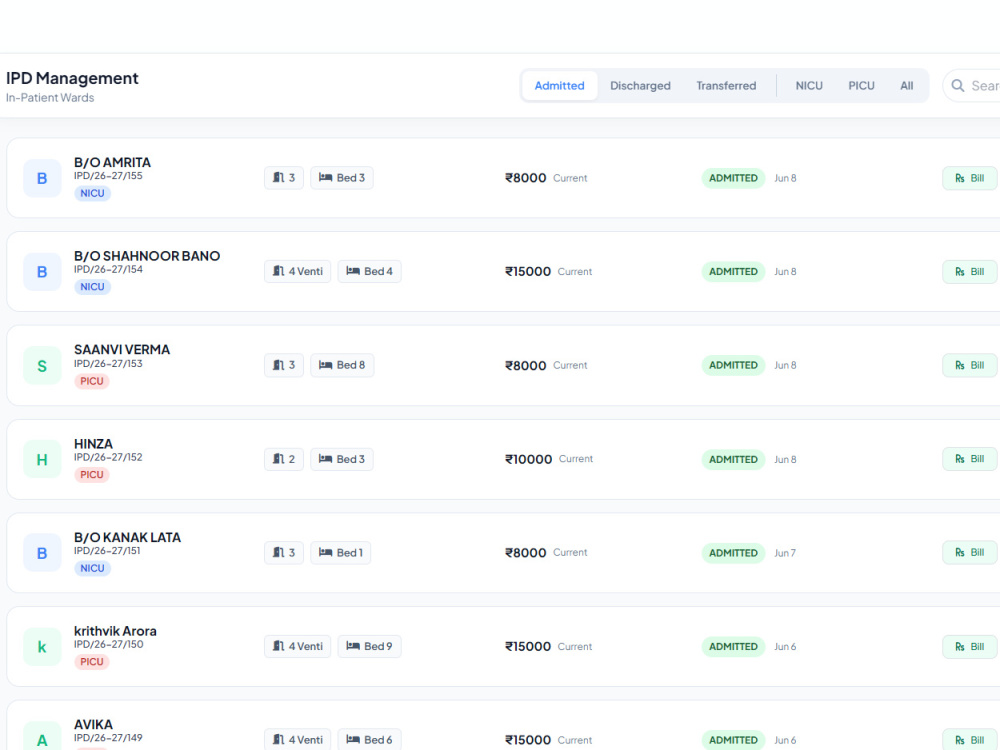
Task: Click Bed 4 badge for SHAHNOOR BANO
Action: coord(369,272)
